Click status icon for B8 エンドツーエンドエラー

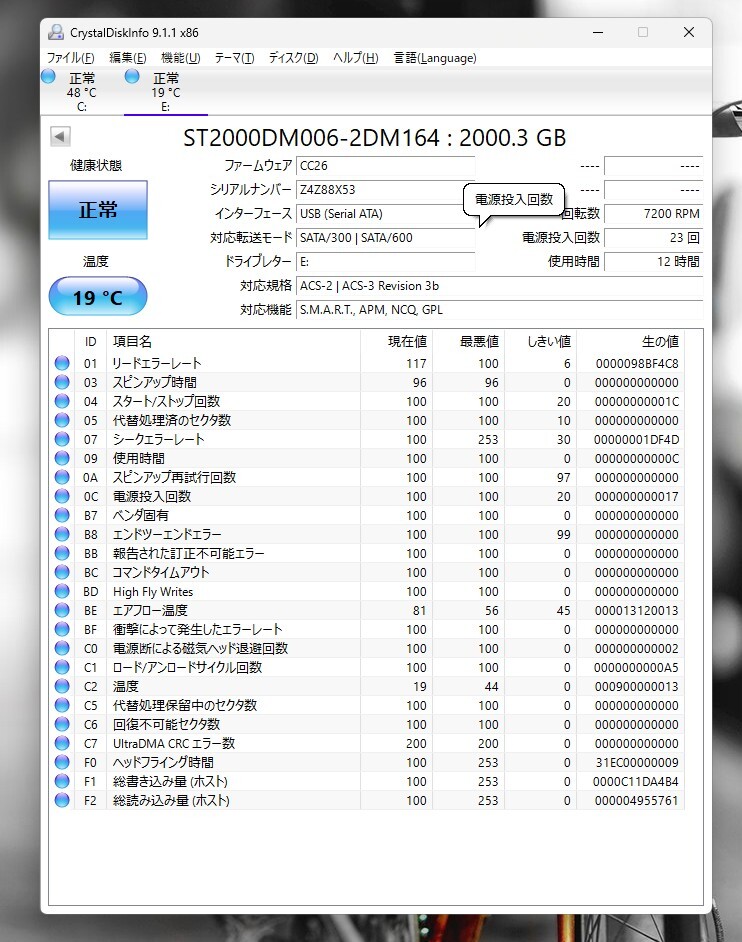point(62,534)
